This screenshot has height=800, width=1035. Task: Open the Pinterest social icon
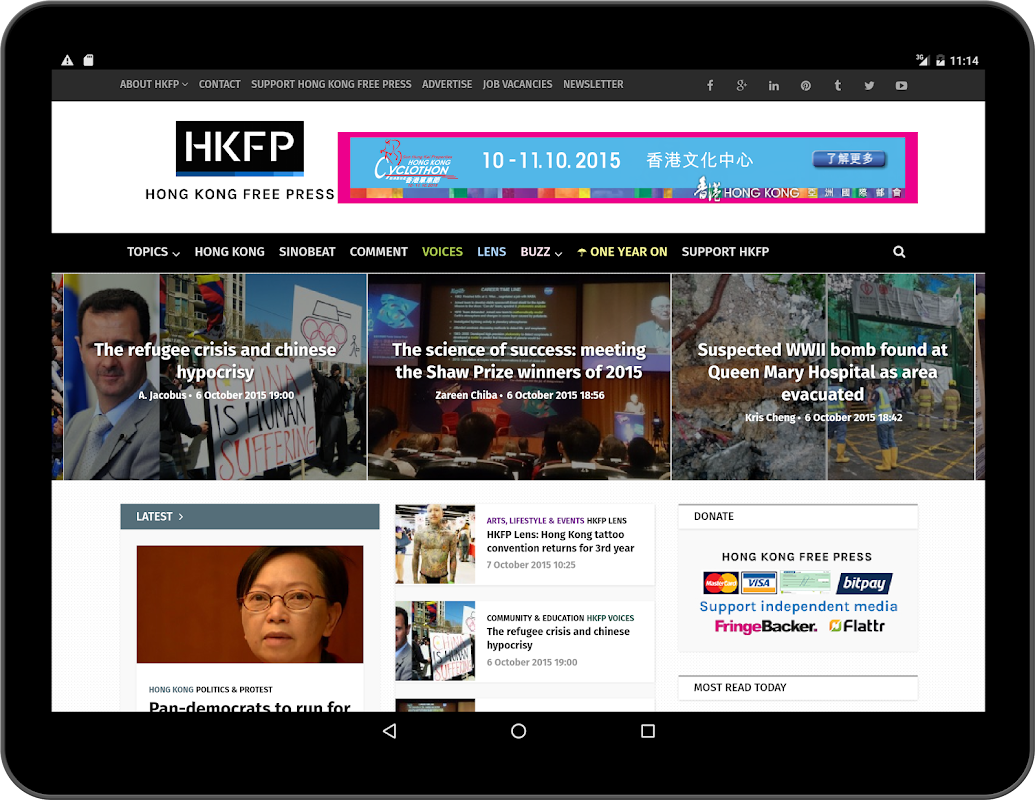click(x=805, y=85)
